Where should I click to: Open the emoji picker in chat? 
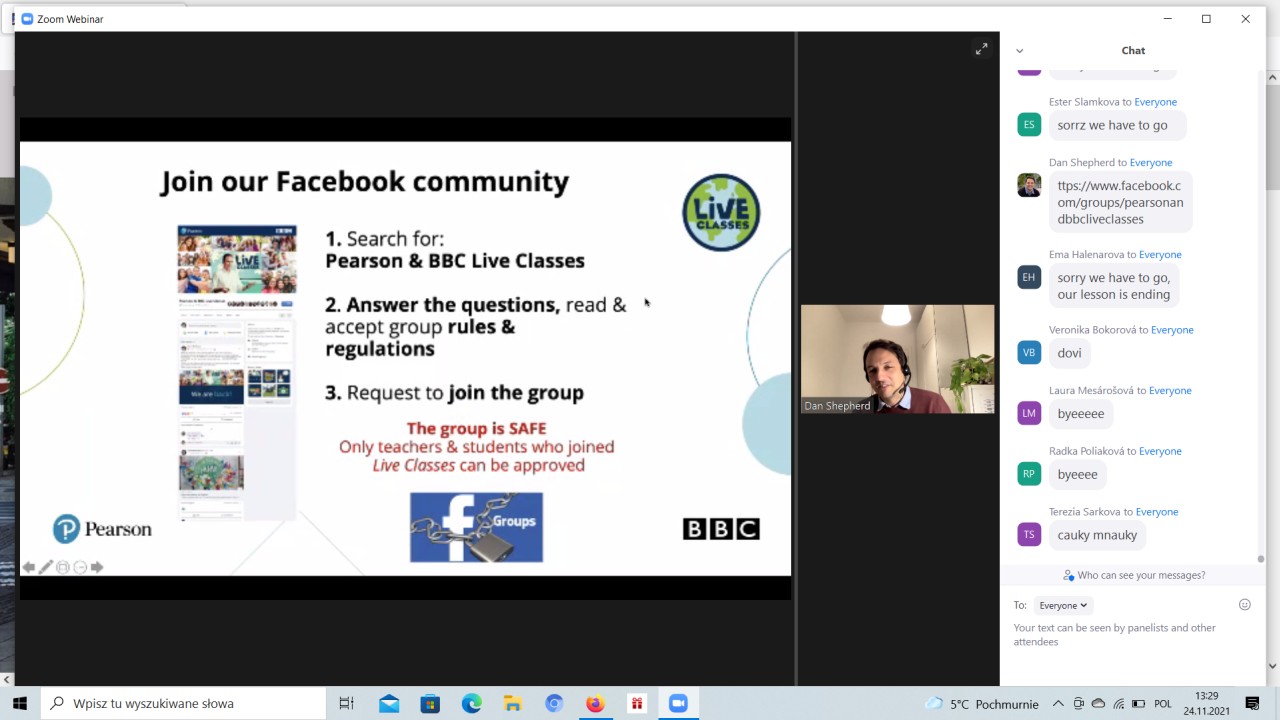(x=1245, y=605)
